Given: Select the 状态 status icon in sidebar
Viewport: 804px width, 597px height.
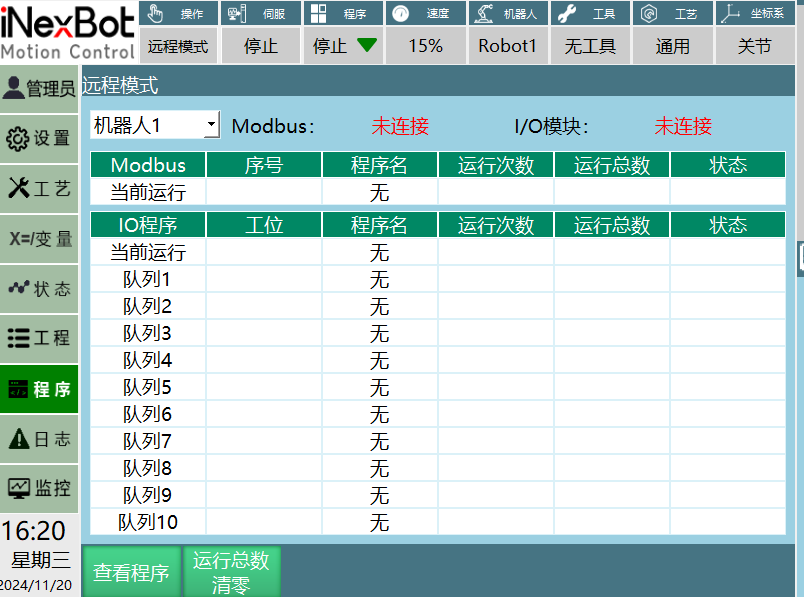Looking at the screenshot, I should tap(39, 288).
